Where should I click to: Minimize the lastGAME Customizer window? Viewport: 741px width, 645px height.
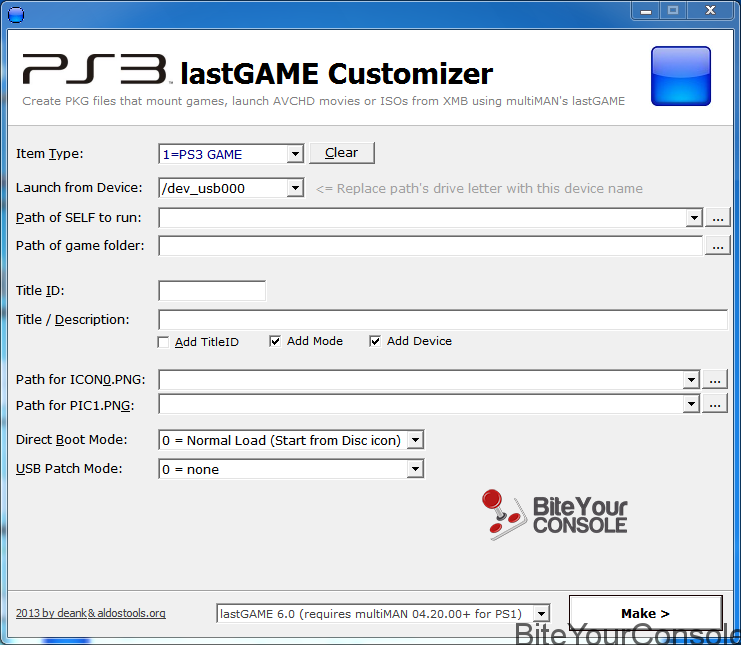click(646, 10)
